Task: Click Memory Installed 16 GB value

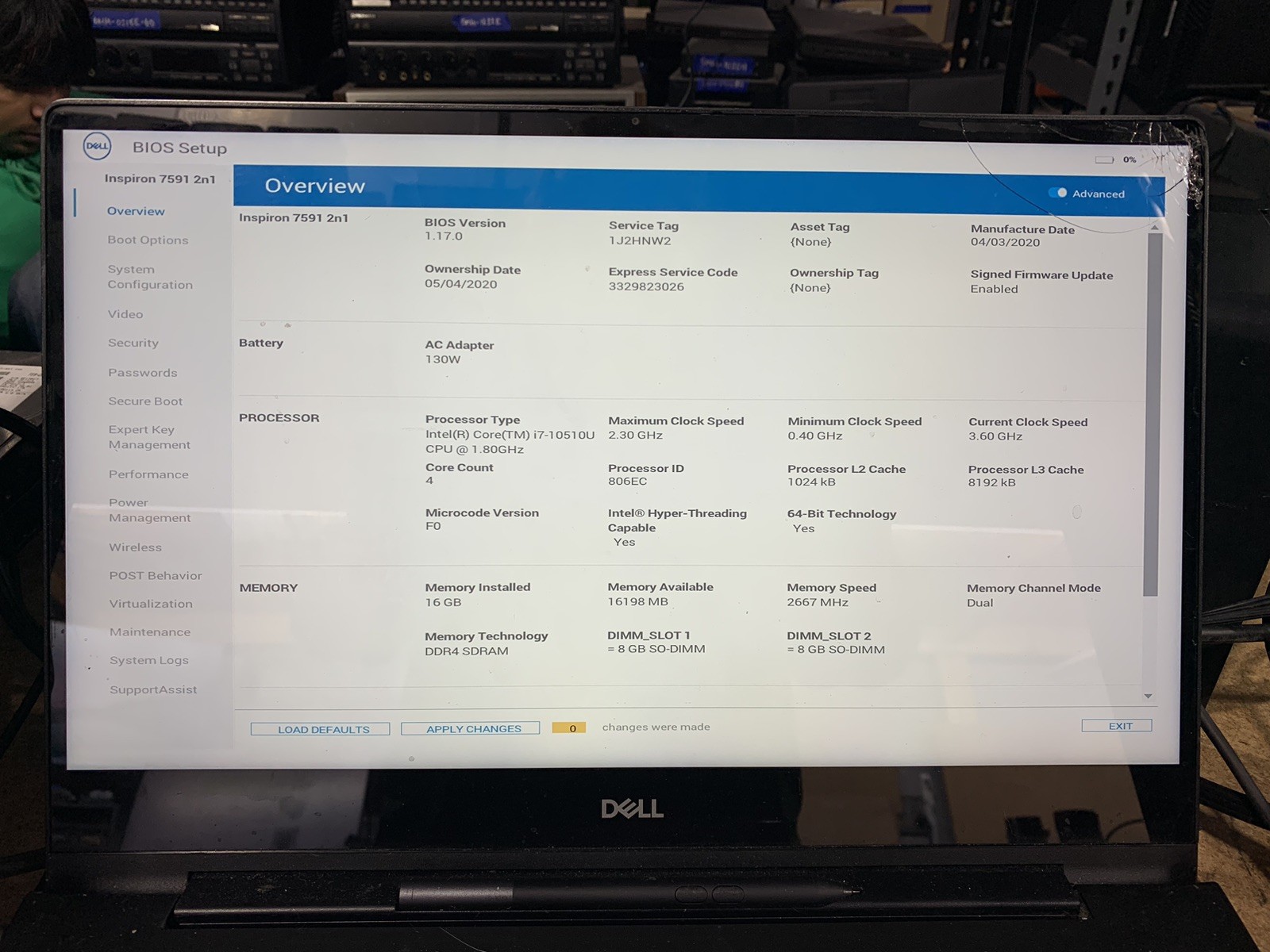Action: (443, 602)
